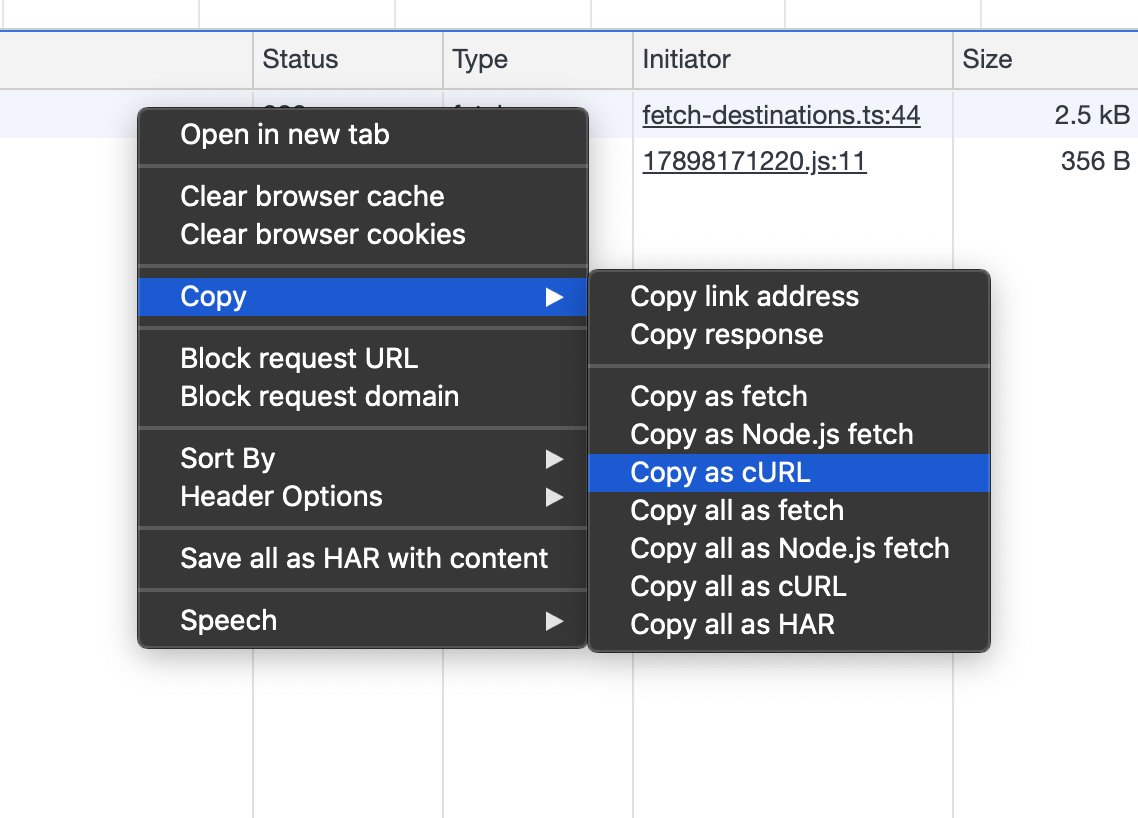Select 'Copy link address'
Screen dimensions: 1138x818
click(744, 297)
